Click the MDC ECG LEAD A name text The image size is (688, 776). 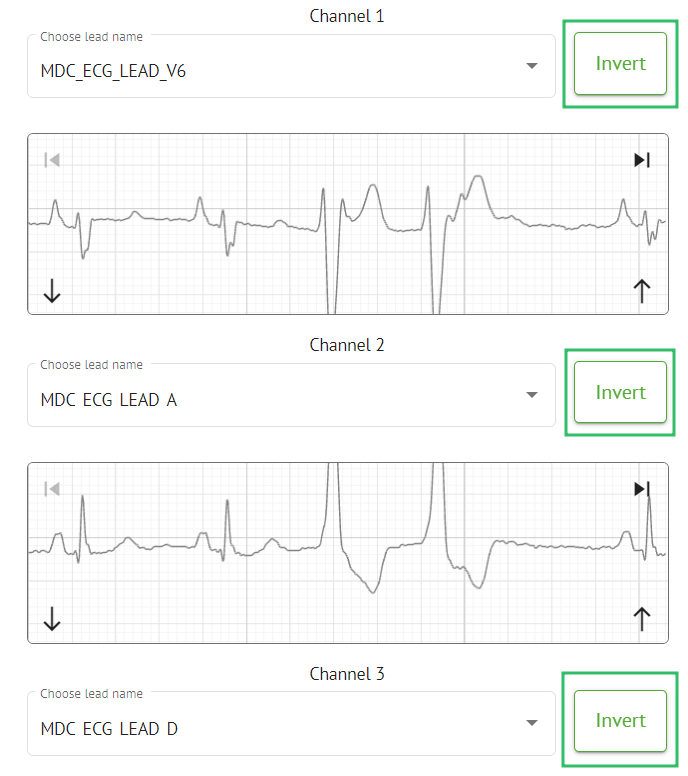tap(109, 400)
